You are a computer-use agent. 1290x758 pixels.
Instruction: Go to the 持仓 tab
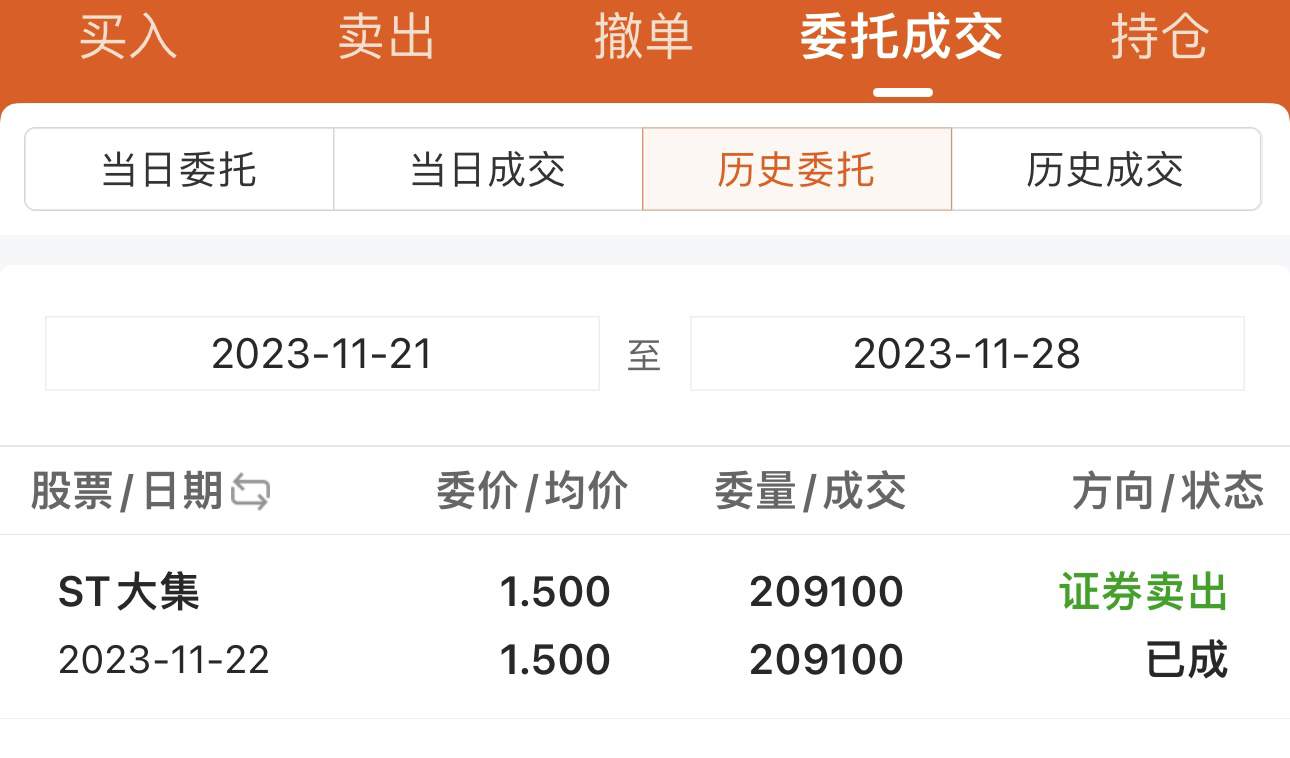pos(1160,38)
